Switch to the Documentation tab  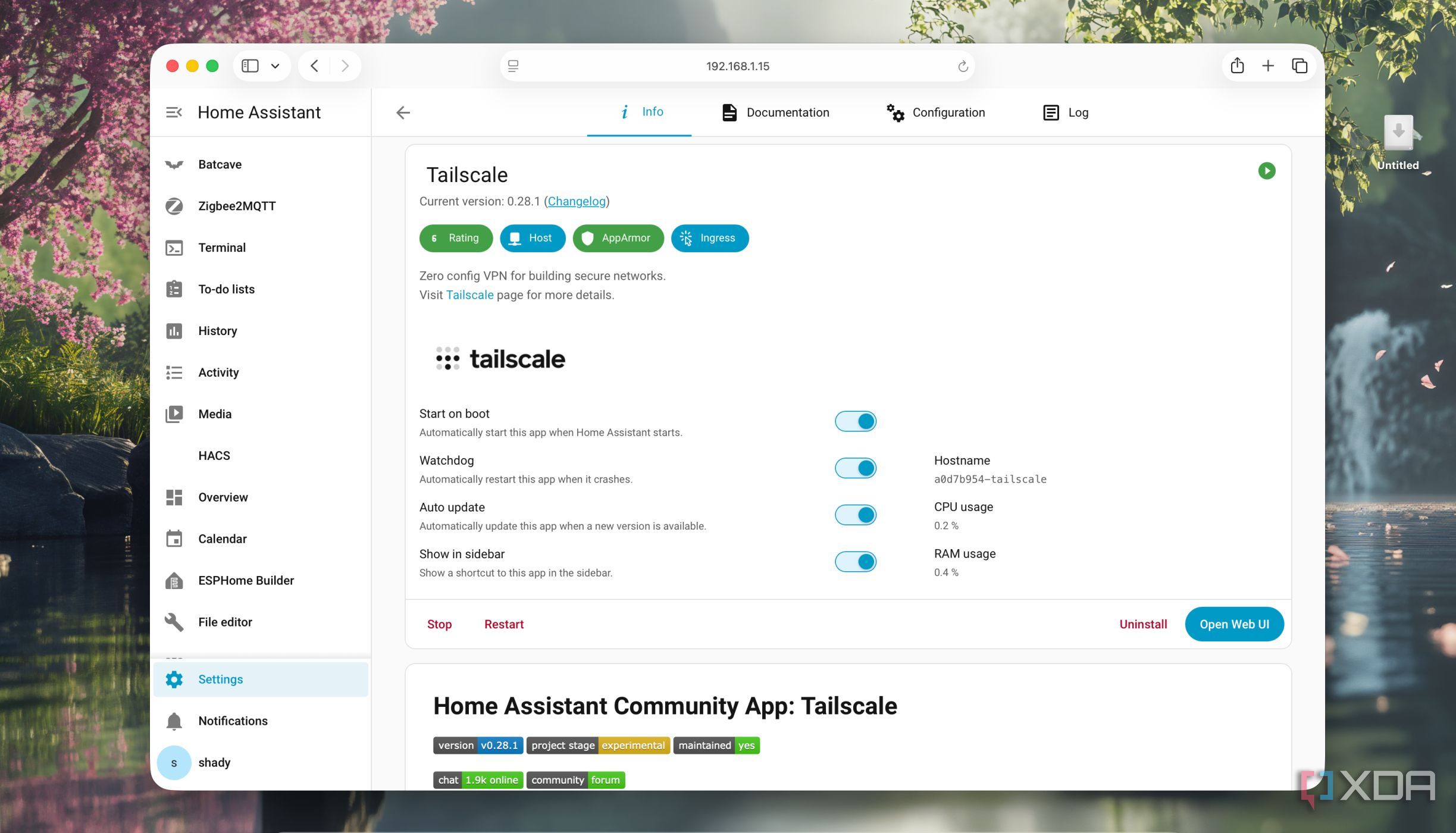(x=775, y=112)
